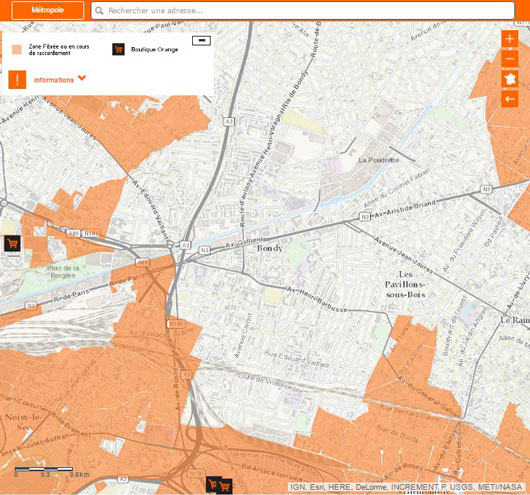Click the Av-Aristide Briand street label
The width and height of the screenshot is (530, 495).
(x=404, y=209)
